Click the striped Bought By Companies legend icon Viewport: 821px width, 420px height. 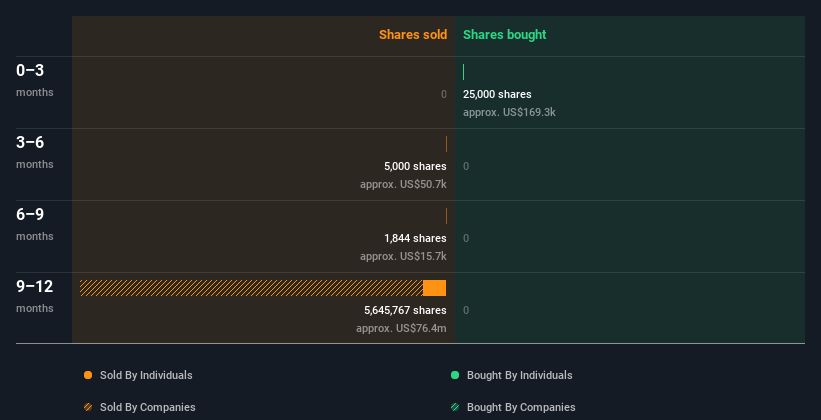click(455, 407)
